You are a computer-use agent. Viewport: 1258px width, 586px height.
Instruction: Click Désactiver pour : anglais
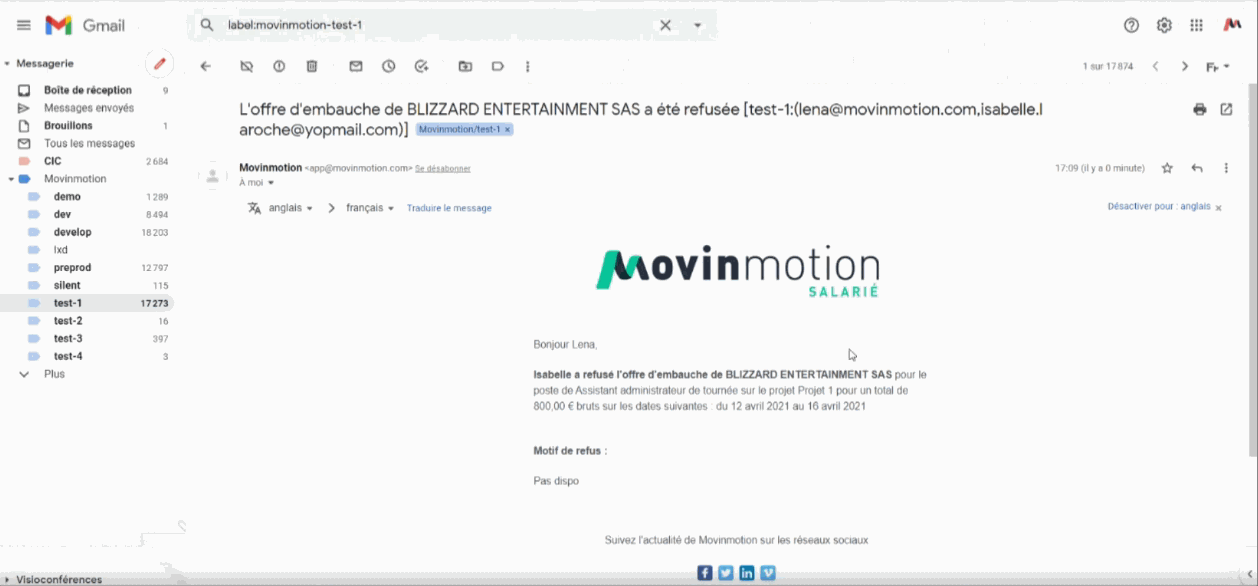1159,207
